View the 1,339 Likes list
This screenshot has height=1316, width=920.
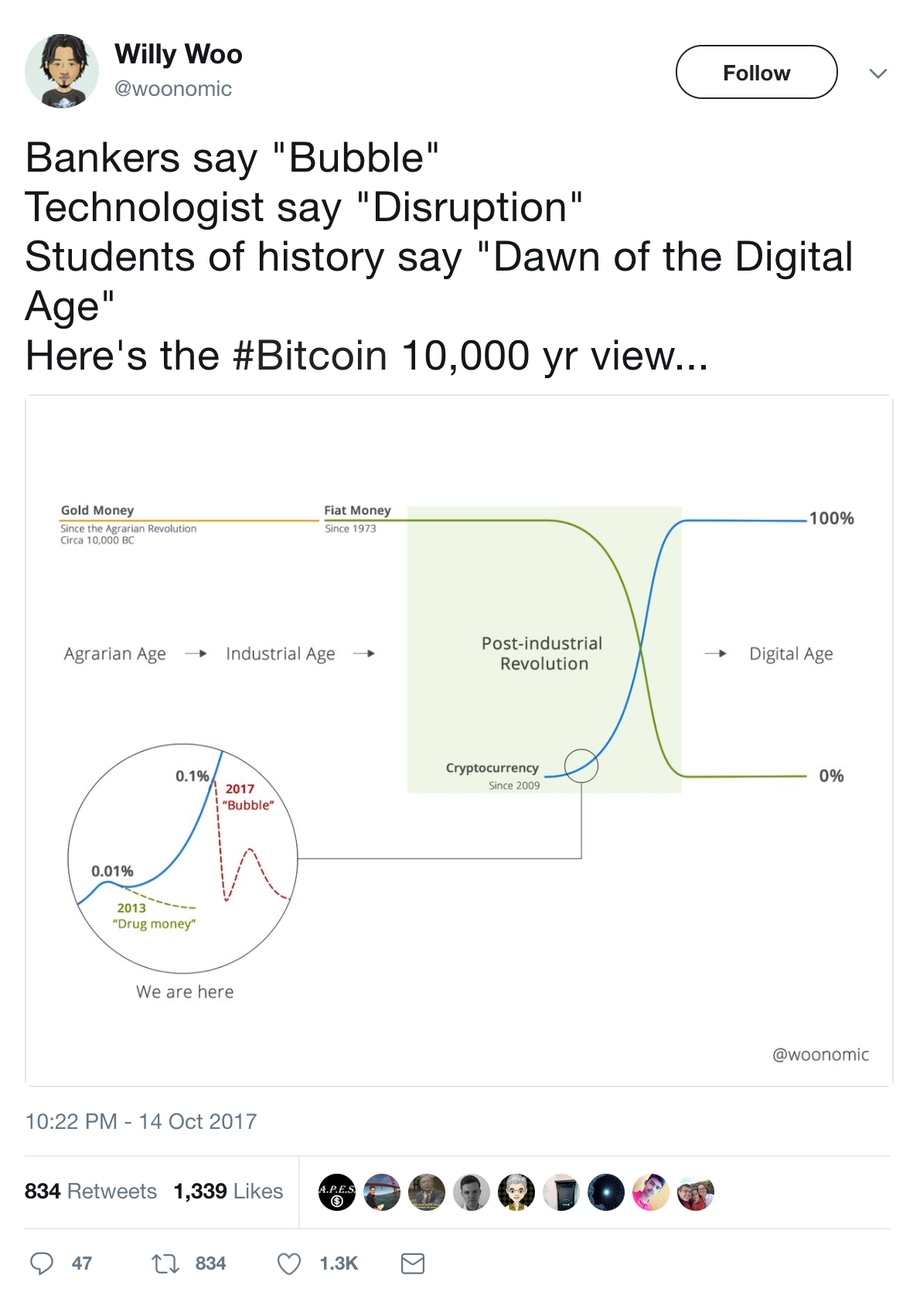click(x=228, y=1191)
